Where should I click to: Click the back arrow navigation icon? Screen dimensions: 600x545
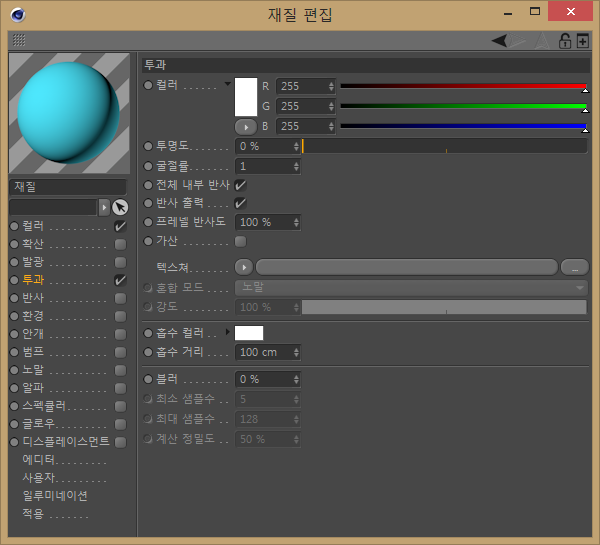[501, 40]
